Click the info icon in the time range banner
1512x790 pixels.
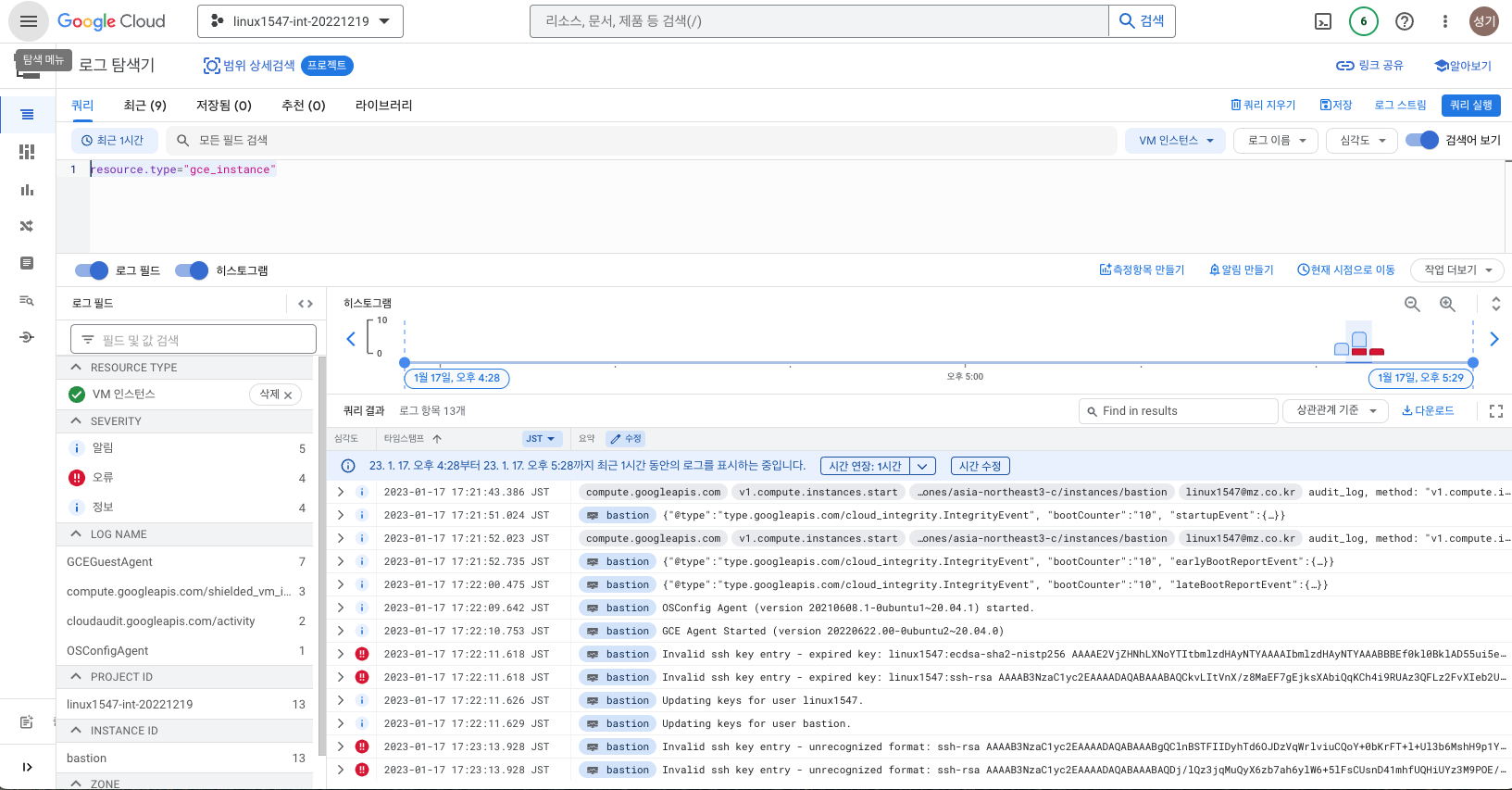(x=348, y=466)
